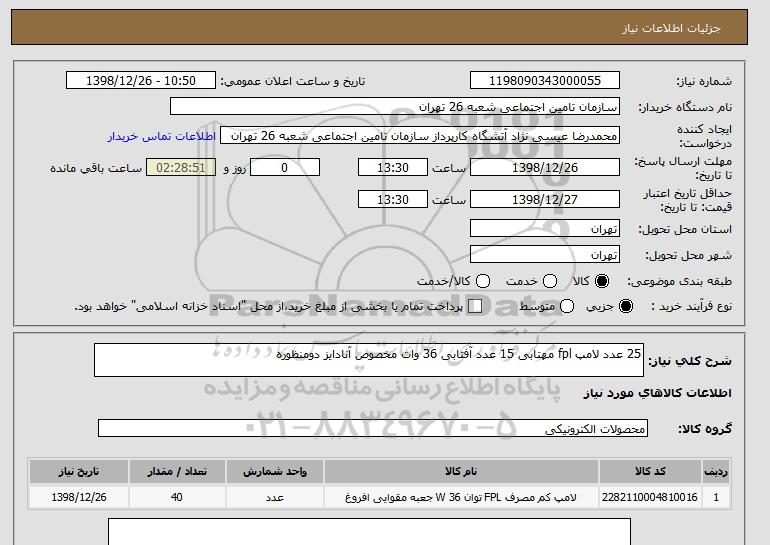
Task: Select the کالا/خدمت radio button
Action: 483,281
